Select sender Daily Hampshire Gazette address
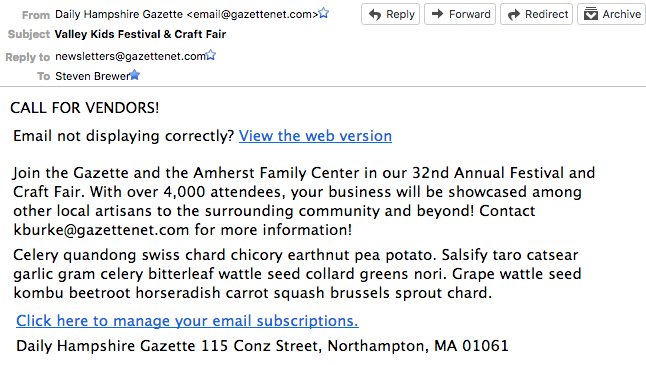646x365 pixels. click(187, 14)
